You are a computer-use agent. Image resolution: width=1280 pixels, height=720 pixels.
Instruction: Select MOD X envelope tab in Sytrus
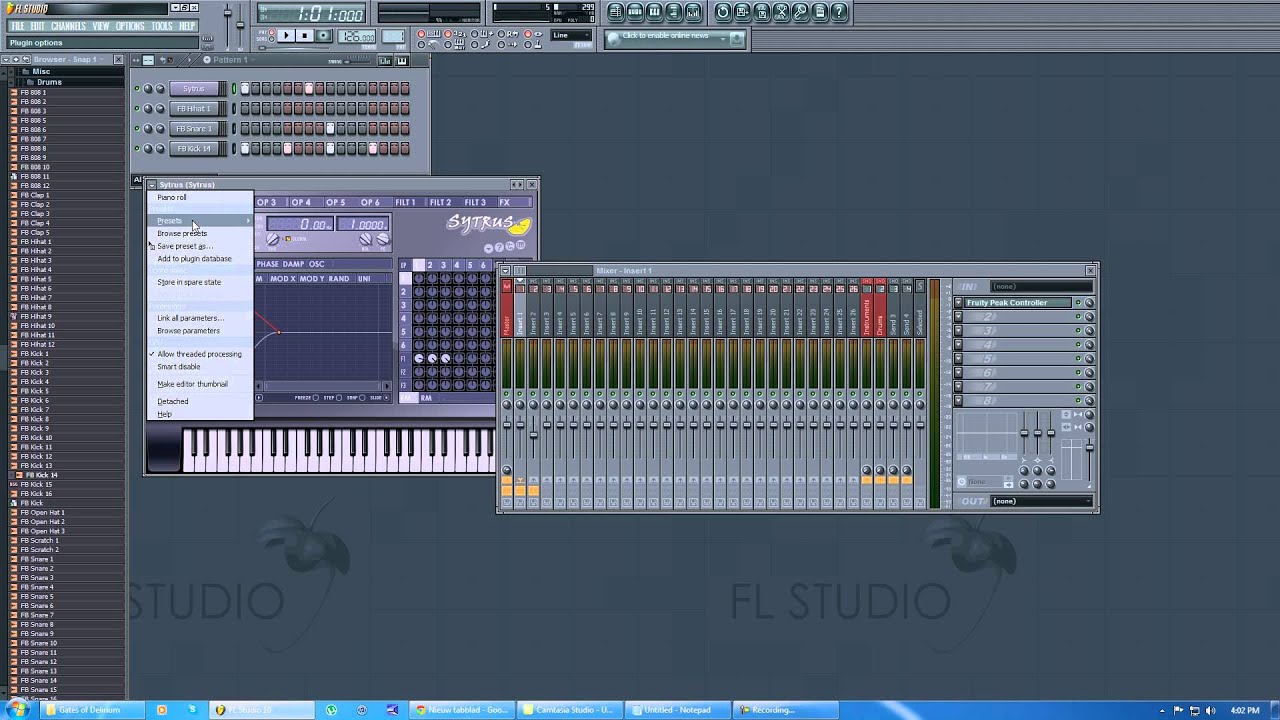[283, 279]
